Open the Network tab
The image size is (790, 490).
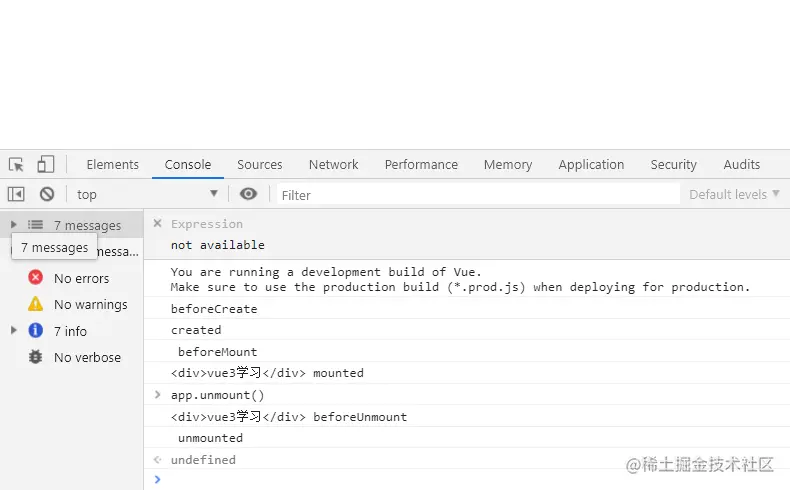coord(333,165)
